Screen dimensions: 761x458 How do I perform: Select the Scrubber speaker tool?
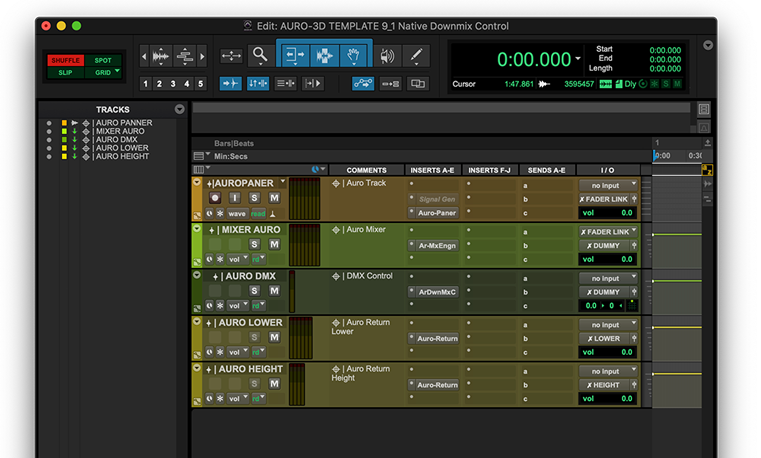[x=388, y=56]
